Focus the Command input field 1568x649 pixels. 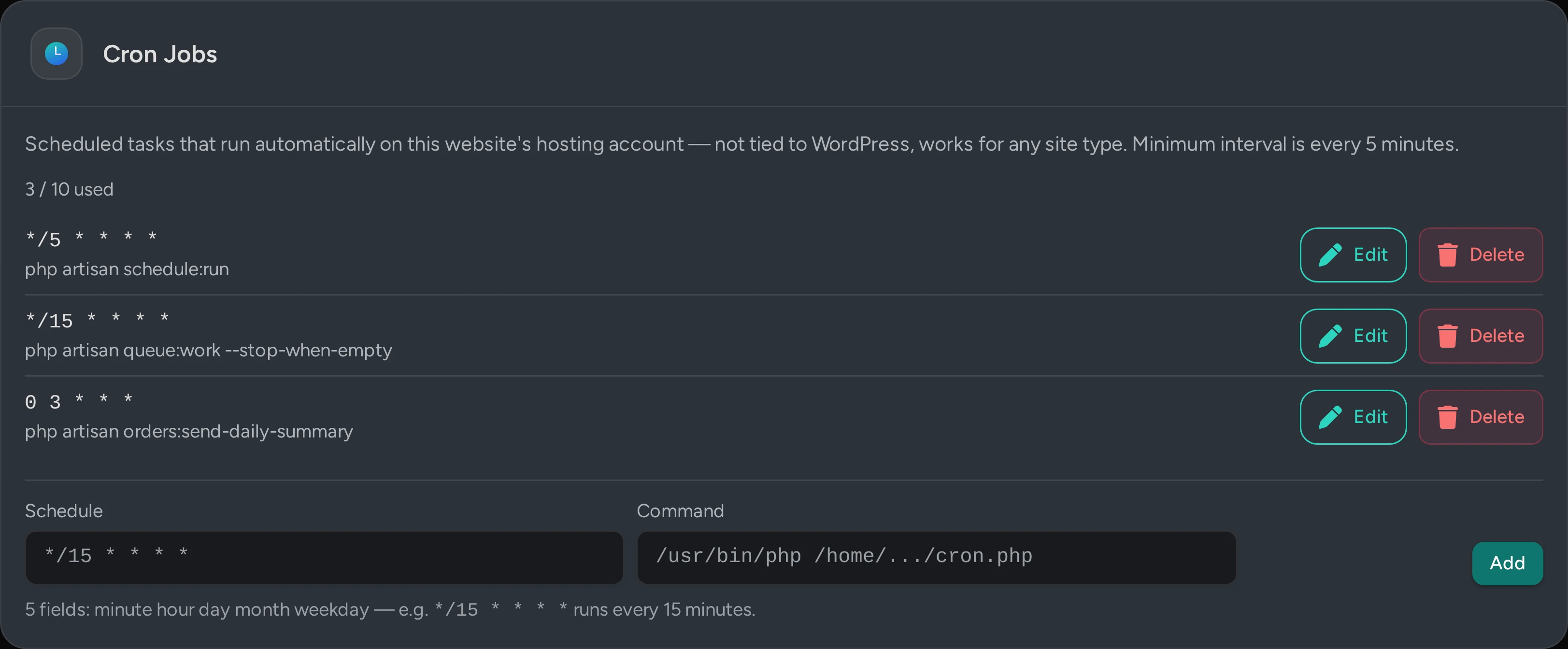click(x=936, y=557)
